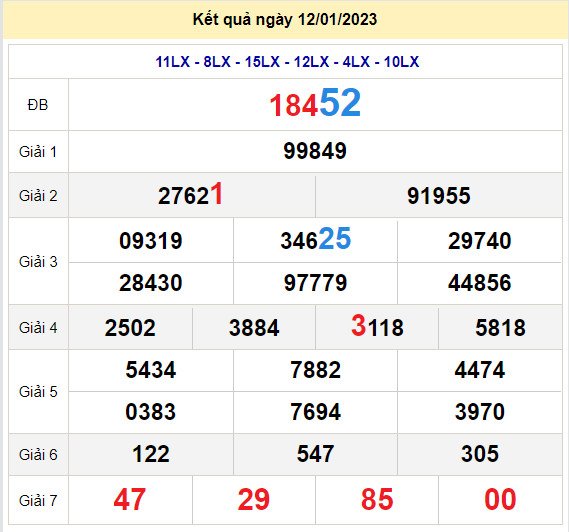This screenshot has width=569, height=532.
Task: Select the 10LX series code
Action: pos(401,62)
